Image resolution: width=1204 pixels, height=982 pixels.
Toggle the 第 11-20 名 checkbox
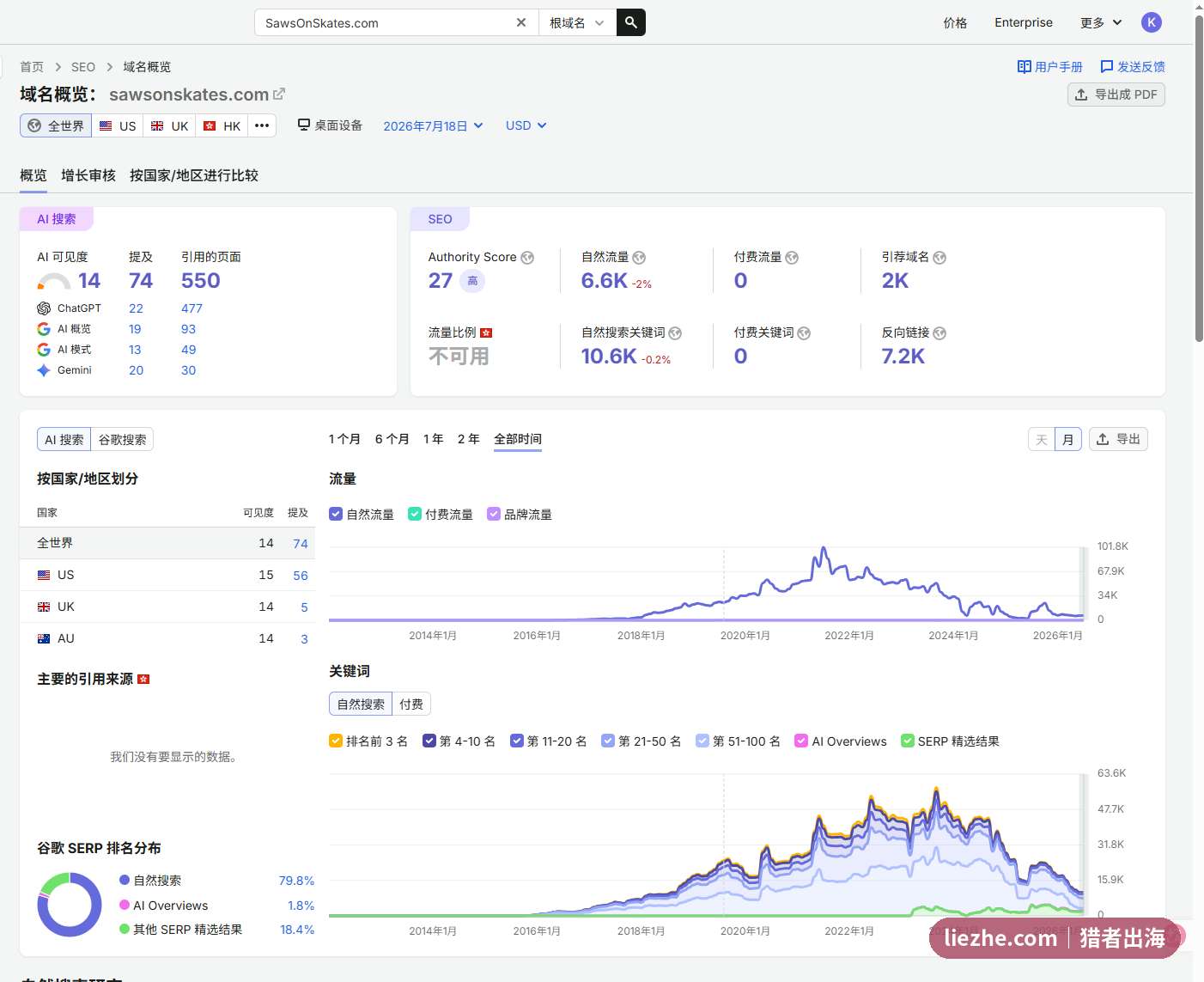(517, 741)
